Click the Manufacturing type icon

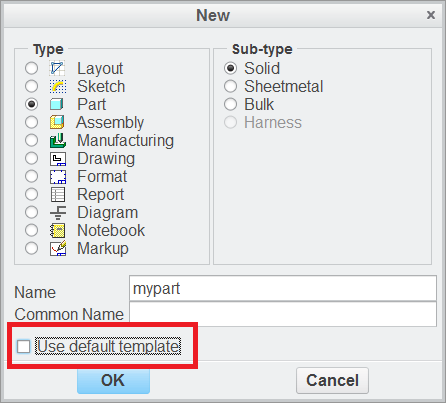[58, 140]
